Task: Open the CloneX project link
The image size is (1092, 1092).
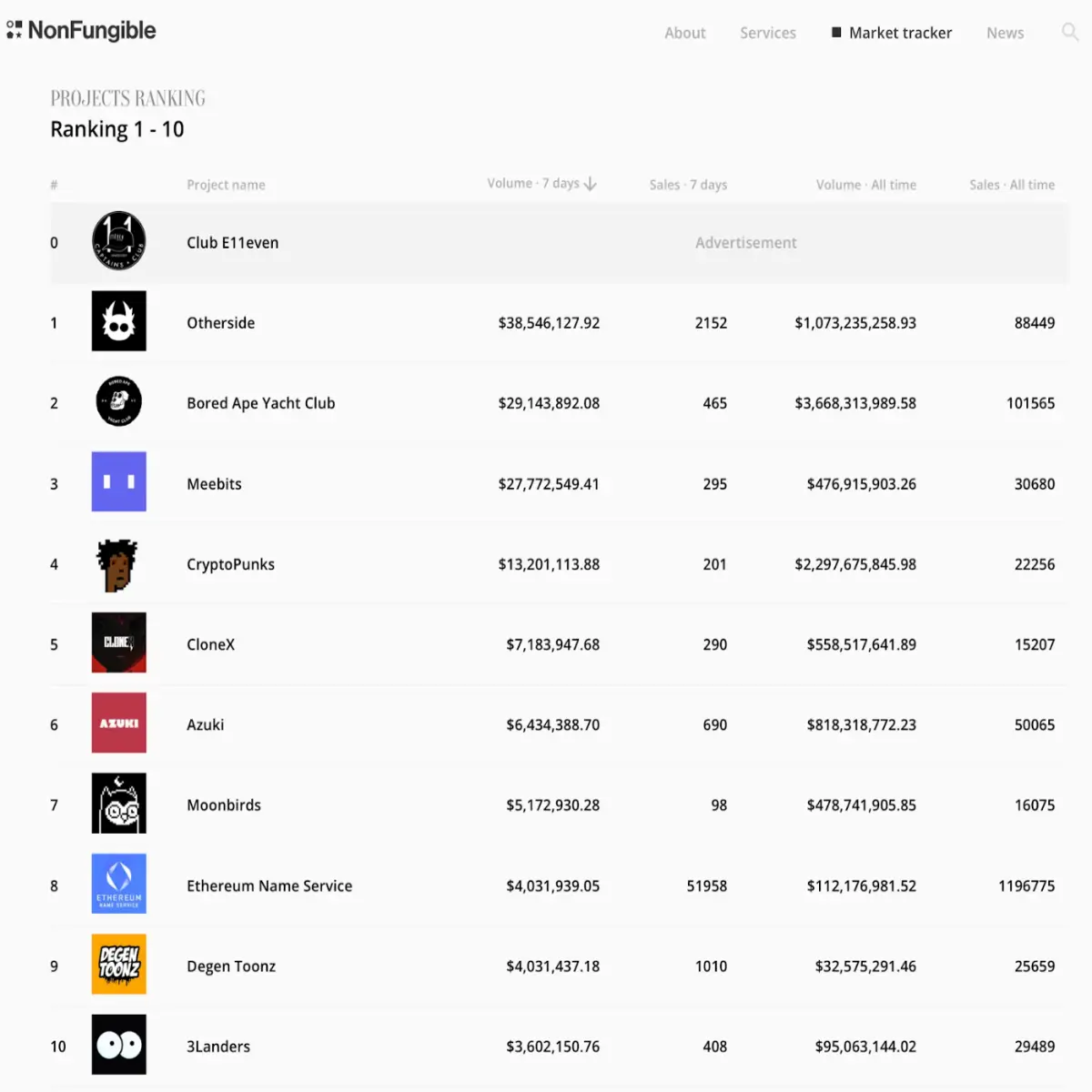Action: pyautogui.click(x=211, y=644)
